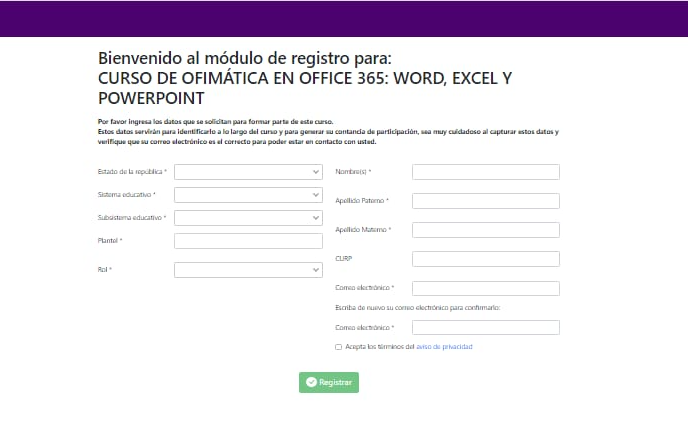Focus the first Correo electrónico field
The width and height of the screenshot is (688, 436).
(x=486, y=288)
